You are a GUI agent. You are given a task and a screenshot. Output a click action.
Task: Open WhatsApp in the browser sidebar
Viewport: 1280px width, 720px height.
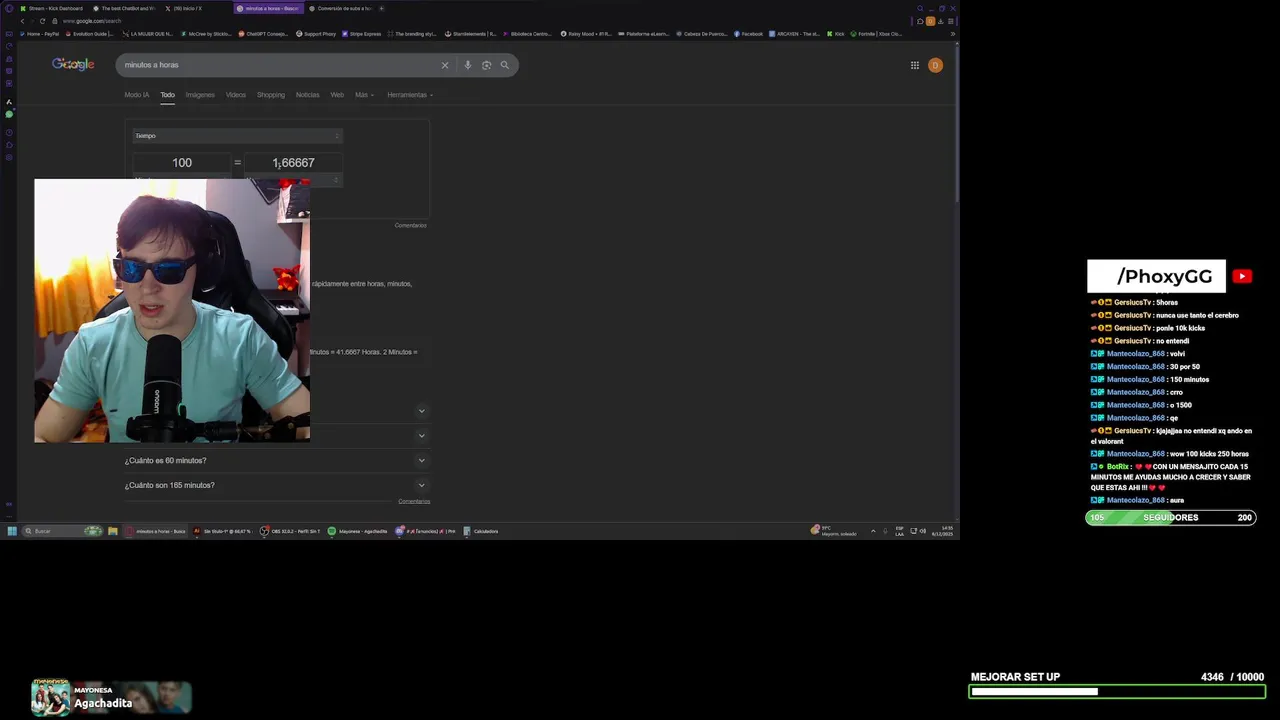click(x=9, y=114)
